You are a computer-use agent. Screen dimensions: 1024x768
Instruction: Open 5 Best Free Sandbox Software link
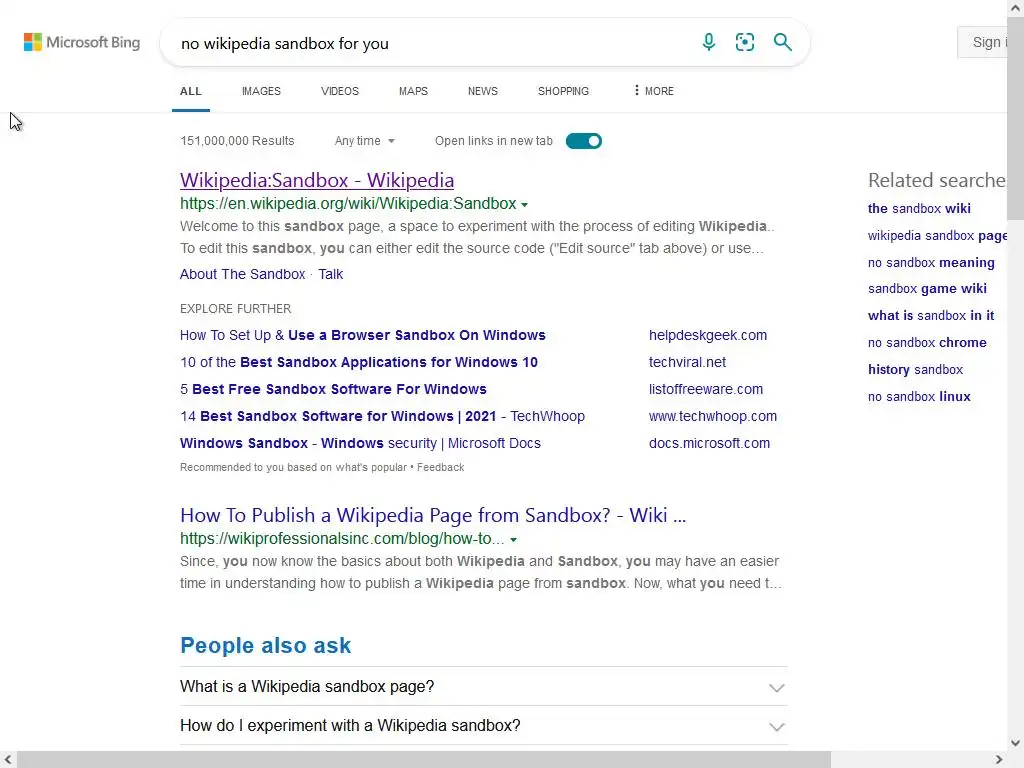pyautogui.click(x=333, y=389)
